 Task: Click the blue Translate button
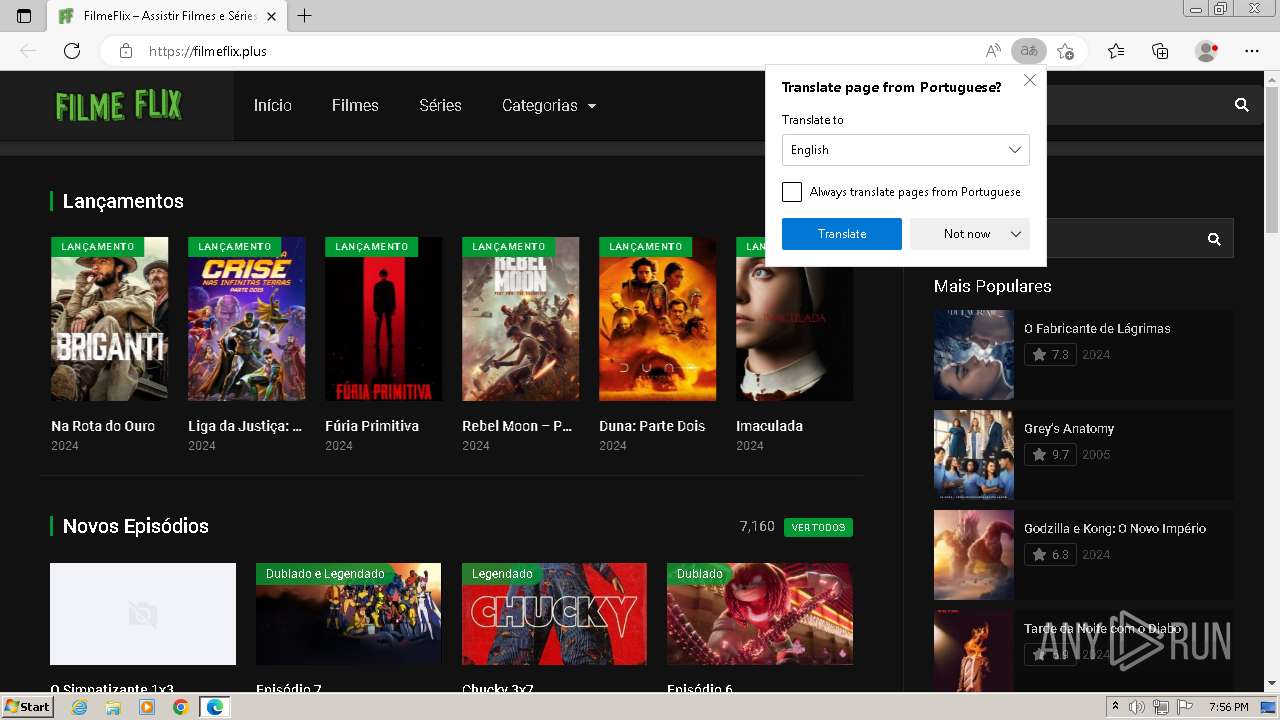coord(842,234)
